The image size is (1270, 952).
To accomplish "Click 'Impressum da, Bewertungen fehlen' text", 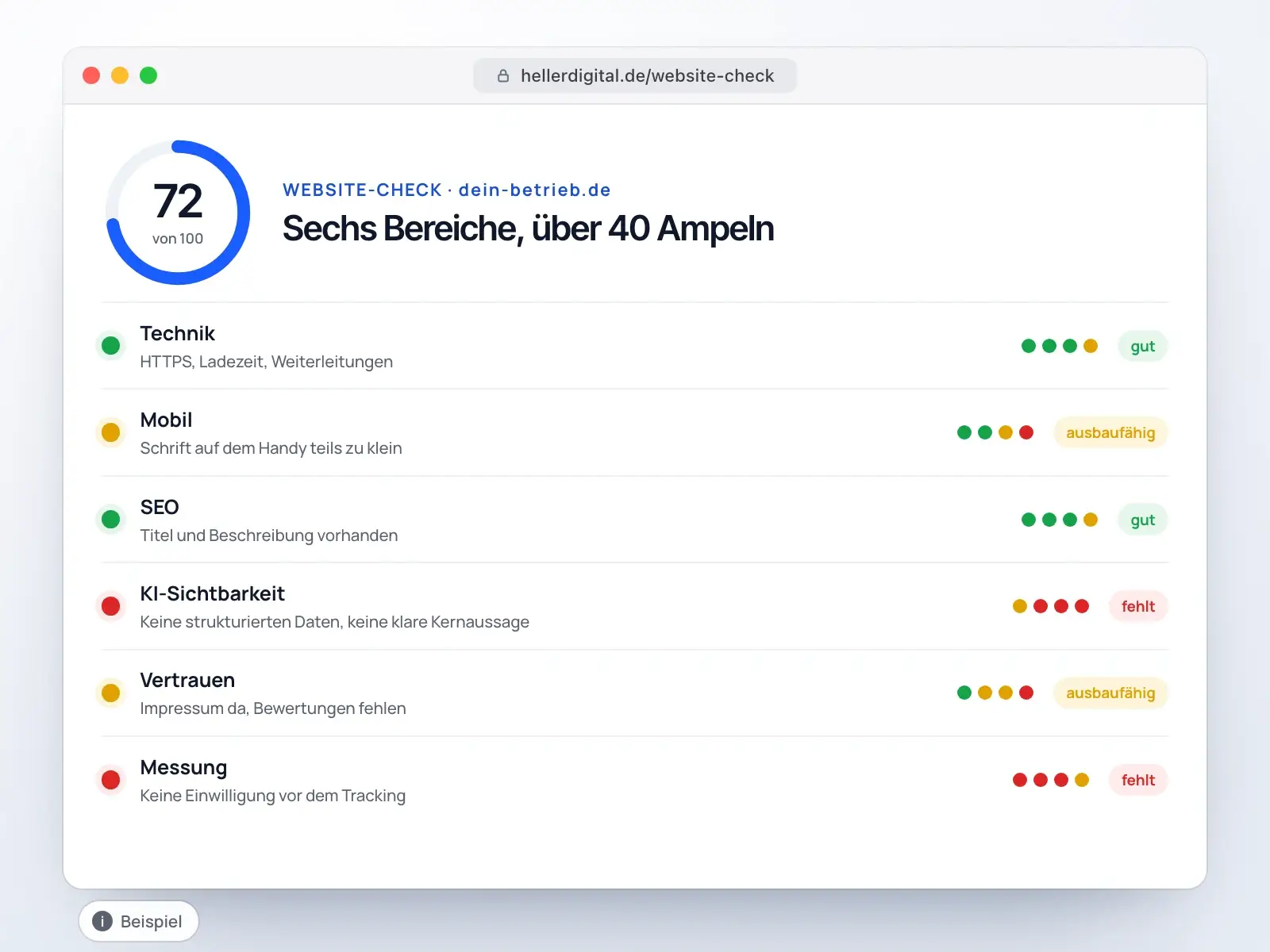I will tap(273, 708).
